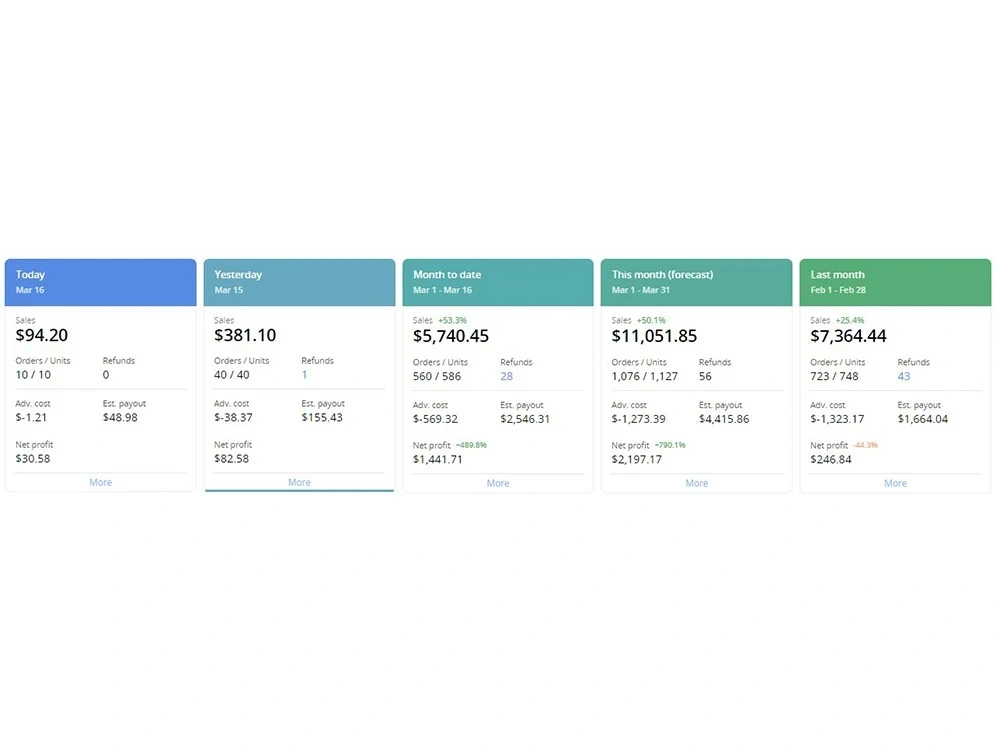Select the +25.4% Sales badge on Last month
Viewport: 1000px width, 750px height.
tap(851, 320)
